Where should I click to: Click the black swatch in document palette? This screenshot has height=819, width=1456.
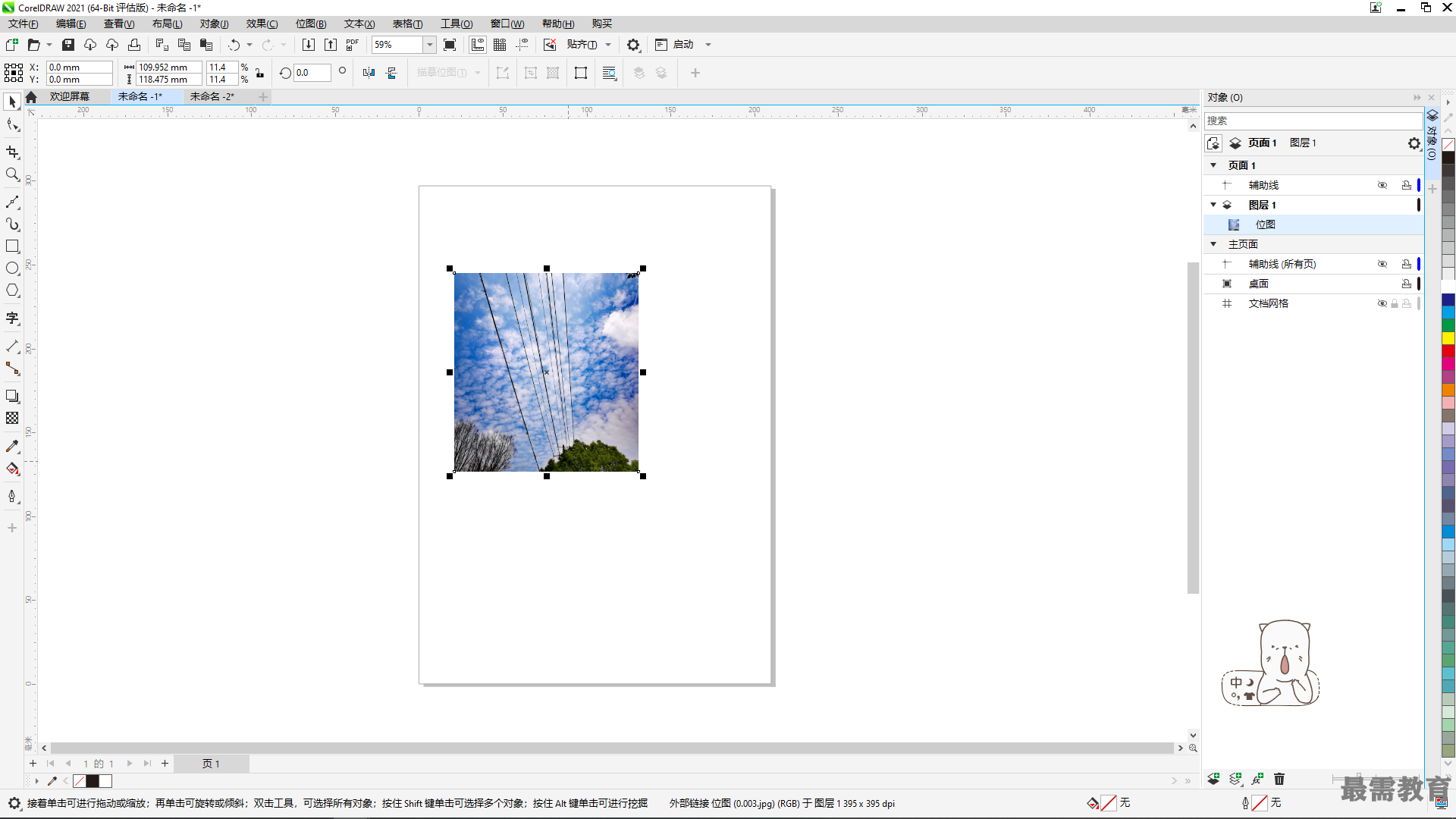point(93,781)
